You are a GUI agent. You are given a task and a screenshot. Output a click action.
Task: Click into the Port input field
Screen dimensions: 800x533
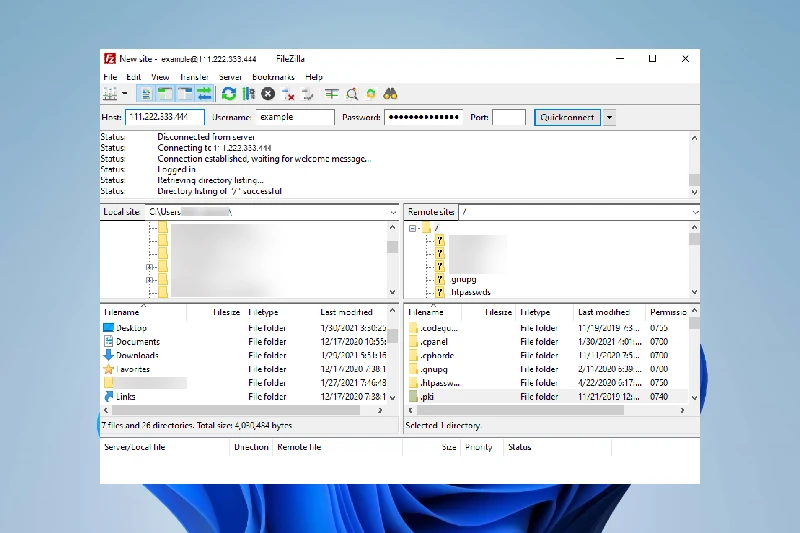(509, 117)
